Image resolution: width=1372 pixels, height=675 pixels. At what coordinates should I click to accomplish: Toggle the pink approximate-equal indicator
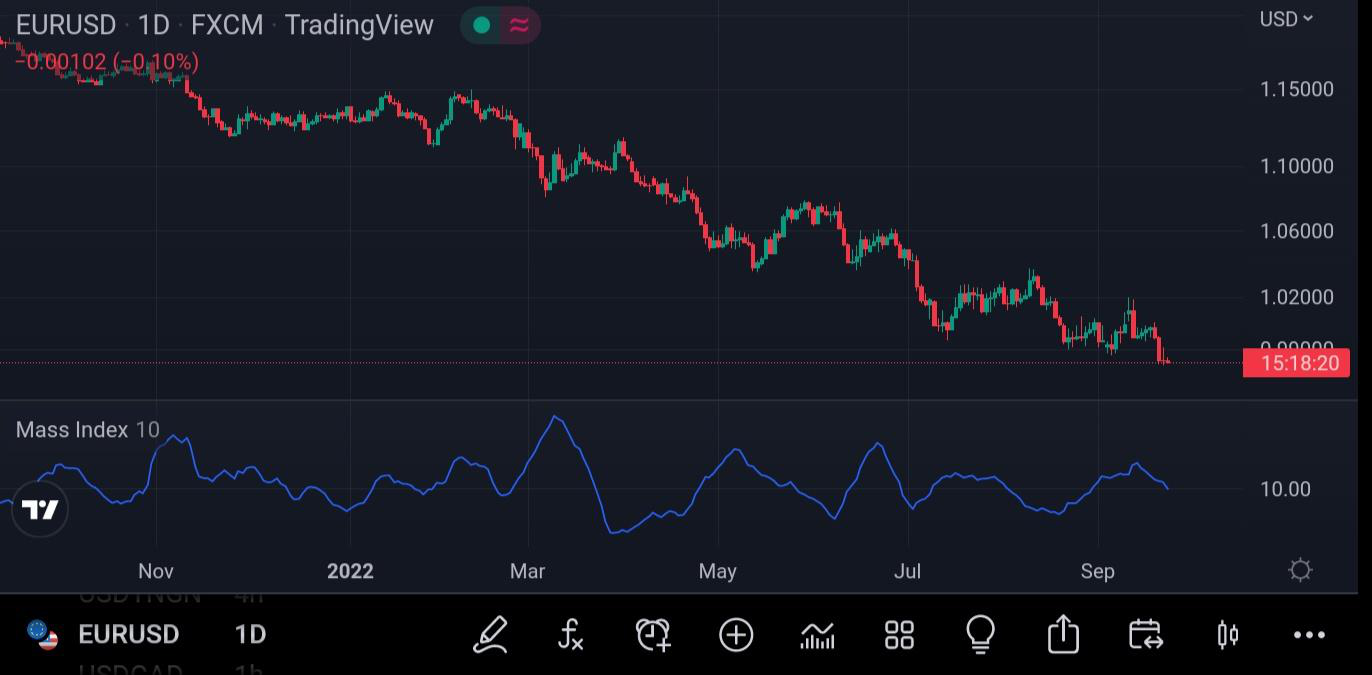(519, 26)
